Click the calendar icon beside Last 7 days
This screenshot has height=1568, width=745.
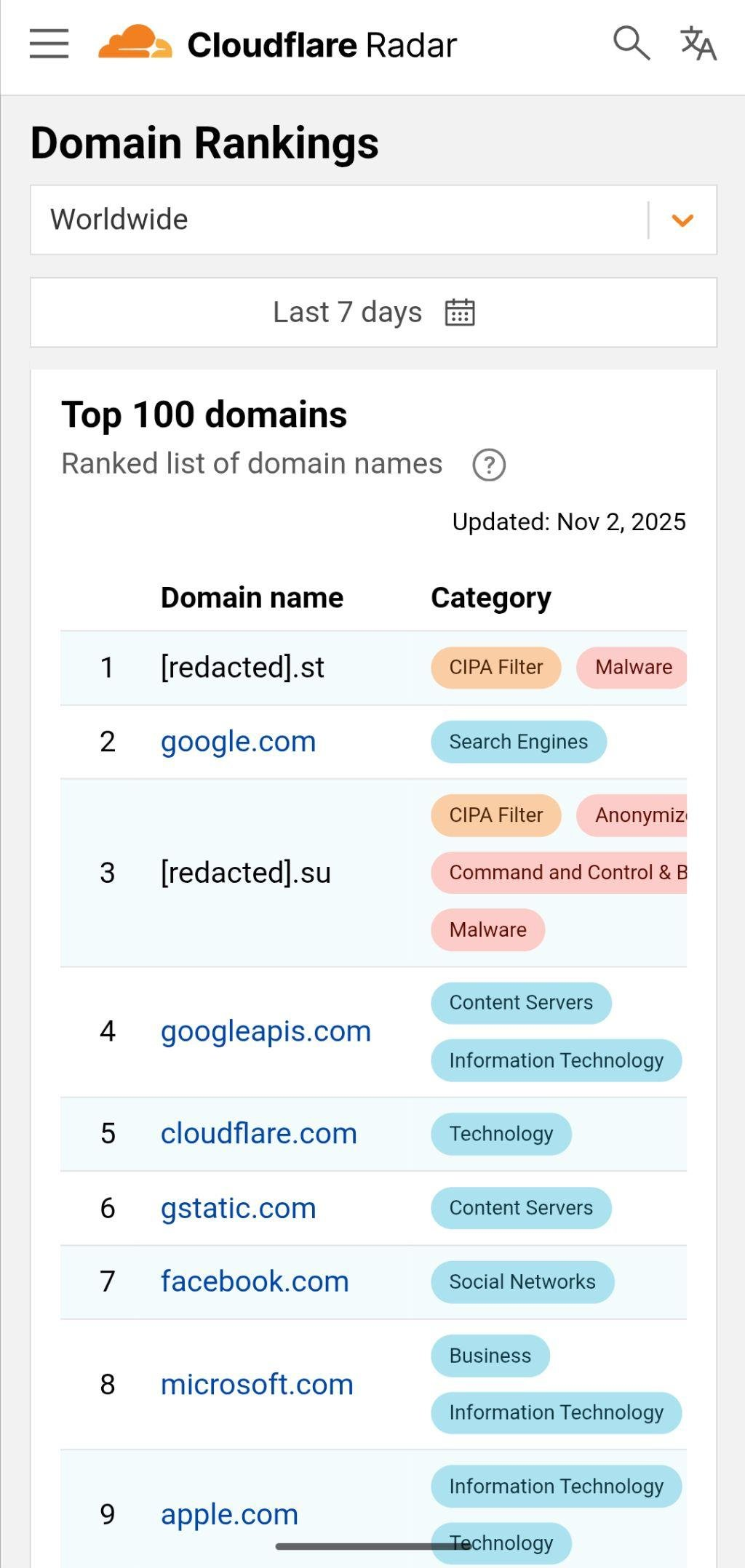click(x=460, y=313)
